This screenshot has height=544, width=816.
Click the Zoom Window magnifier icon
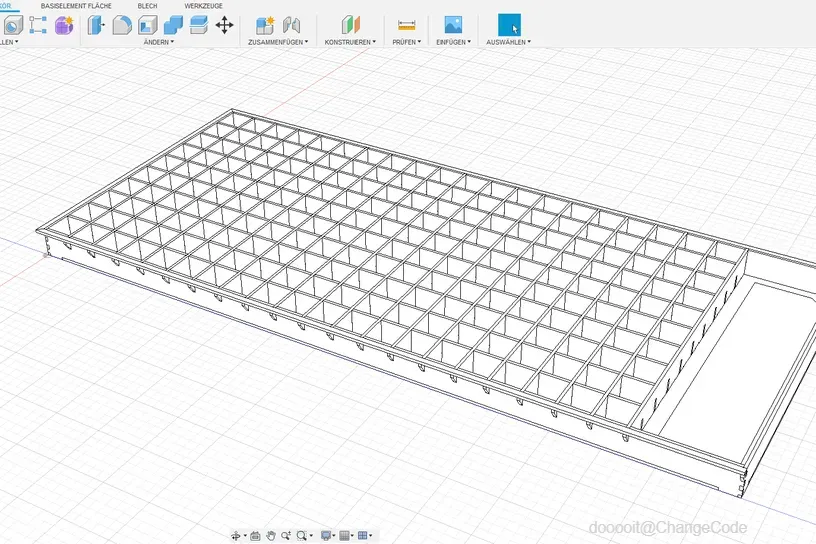(301, 536)
